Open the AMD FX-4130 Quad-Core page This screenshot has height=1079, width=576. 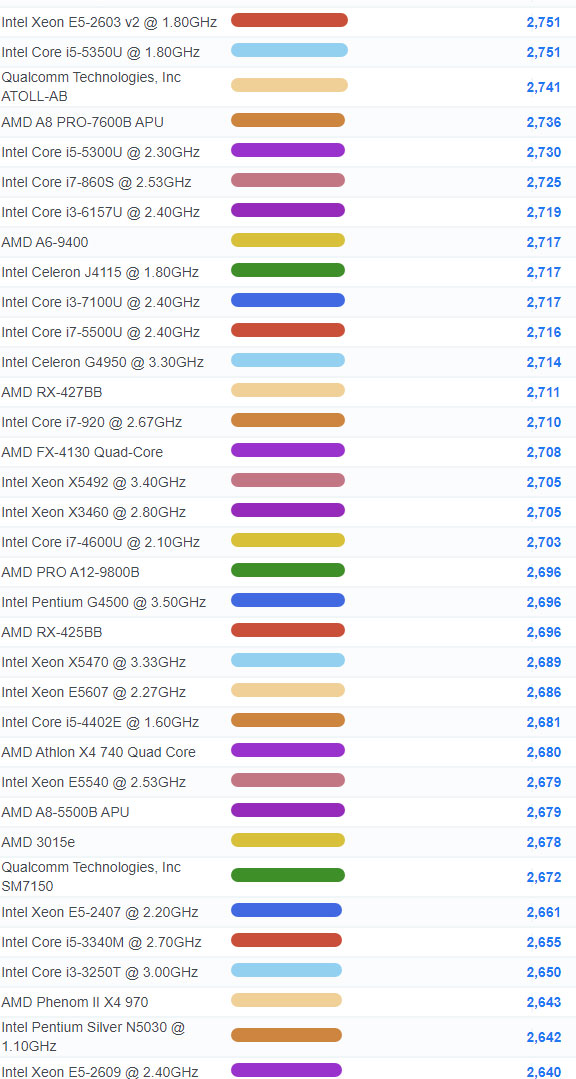[82, 452]
